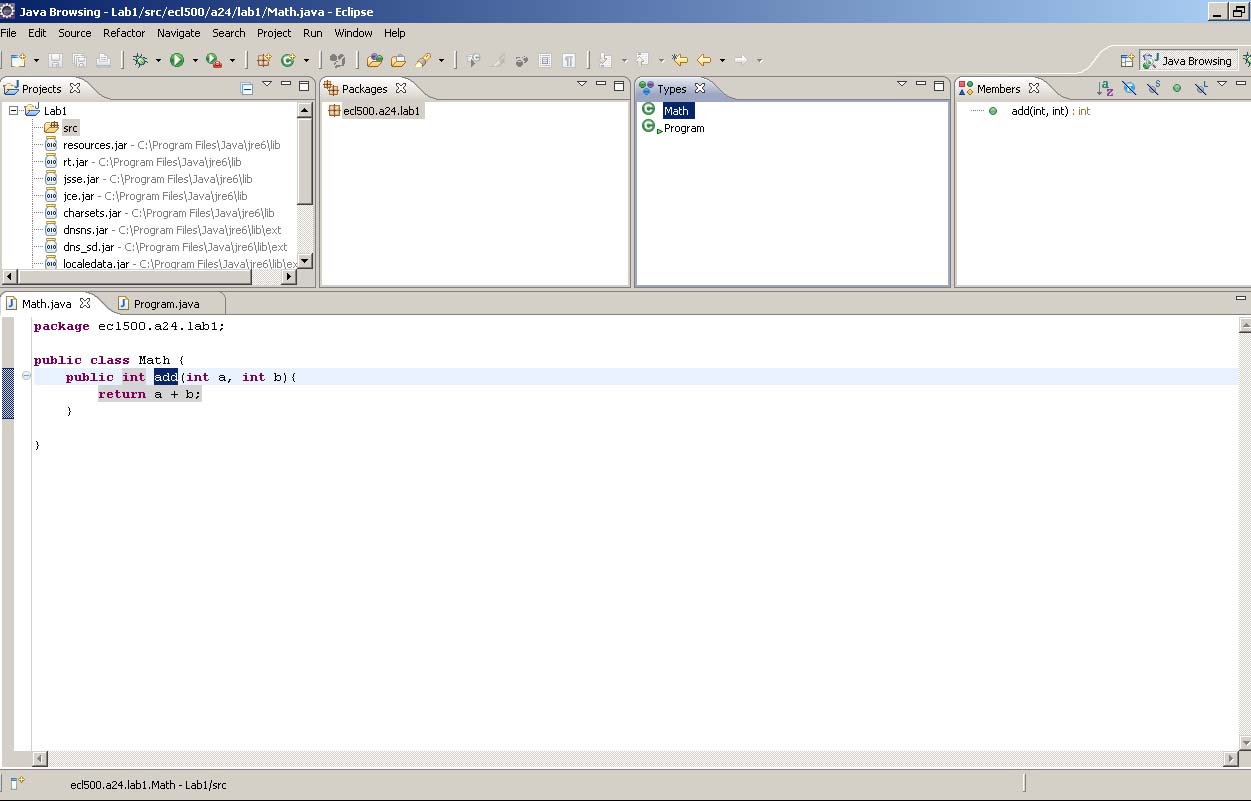Navigate Forward with the right arrow
Image resolution: width=1251 pixels, height=801 pixels.
click(741, 60)
